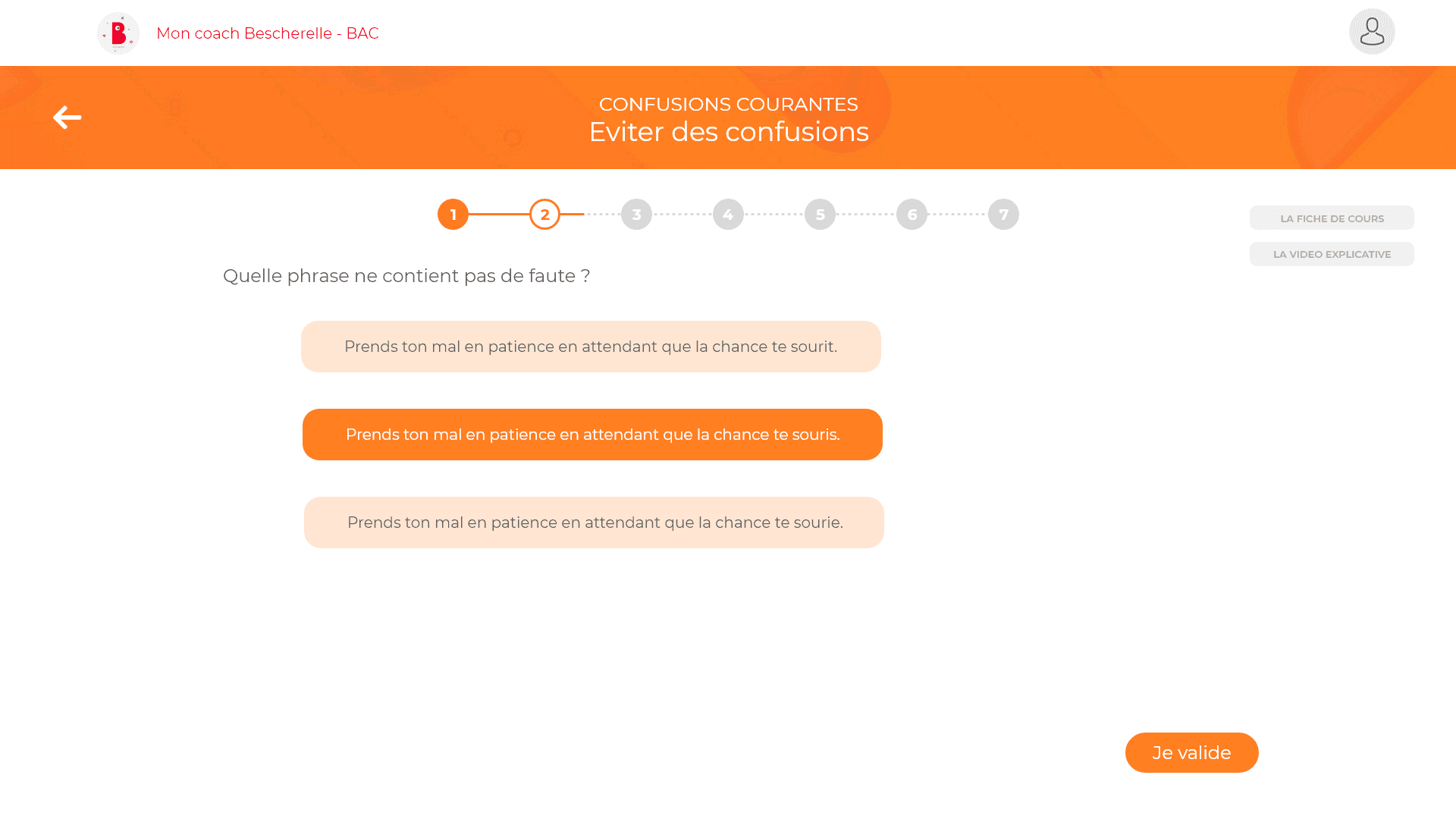This screenshot has height=819, width=1456.
Task: Click the Eviter des confusions heading
Action: point(729,132)
